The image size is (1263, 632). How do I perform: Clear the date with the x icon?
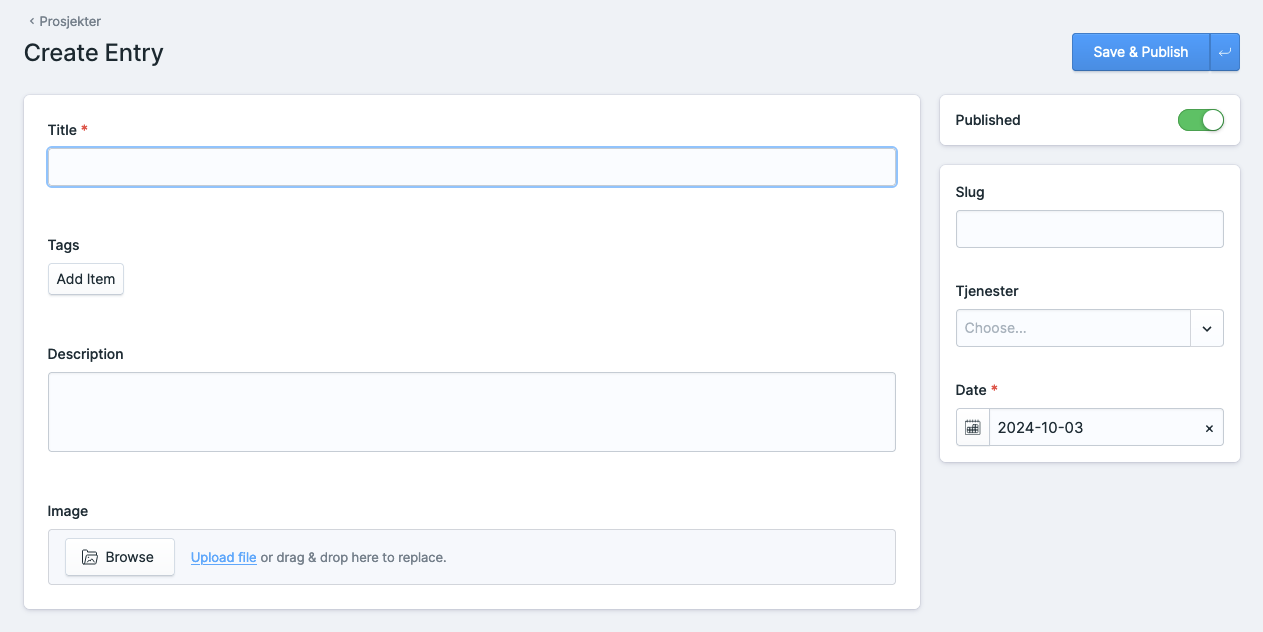coord(1209,428)
